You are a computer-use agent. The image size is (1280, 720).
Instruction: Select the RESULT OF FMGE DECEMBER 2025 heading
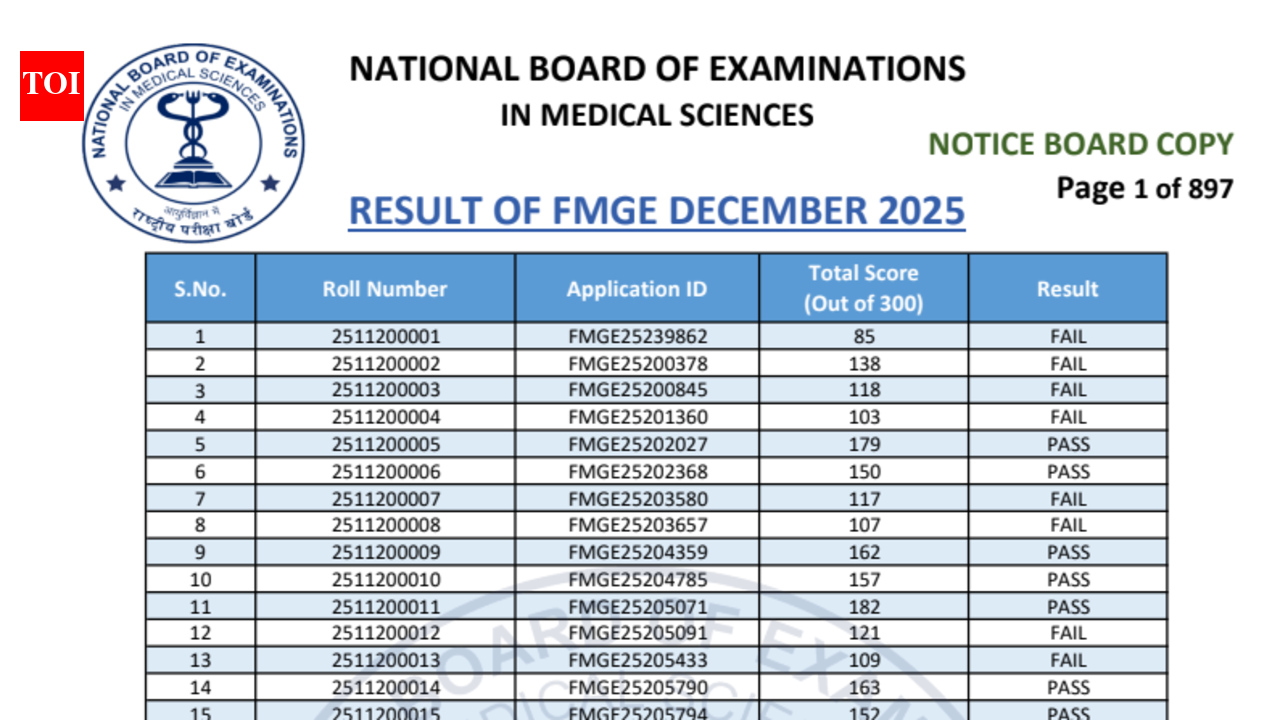coord(657,211)
